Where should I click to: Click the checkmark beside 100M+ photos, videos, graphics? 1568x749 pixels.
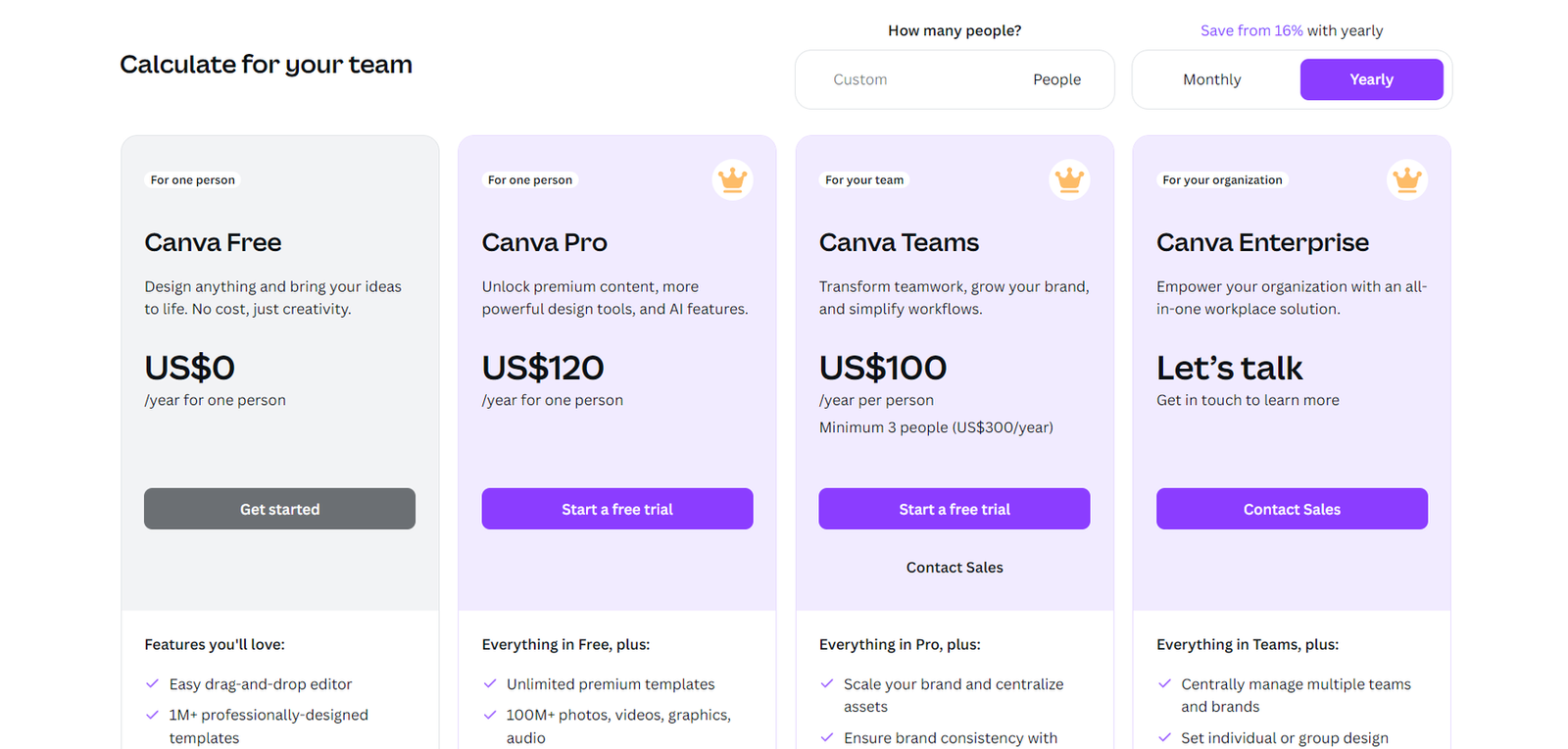click(491, 715)
